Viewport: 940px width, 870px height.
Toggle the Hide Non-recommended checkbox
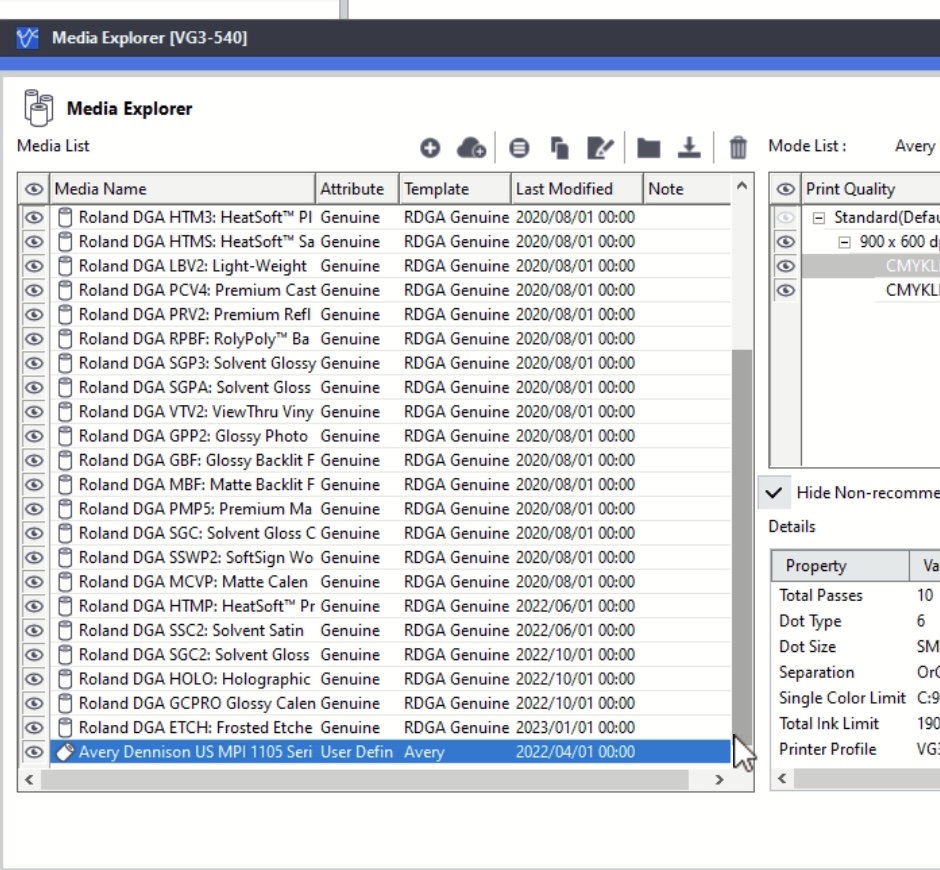pyautogui.click(x=774, y=493)
